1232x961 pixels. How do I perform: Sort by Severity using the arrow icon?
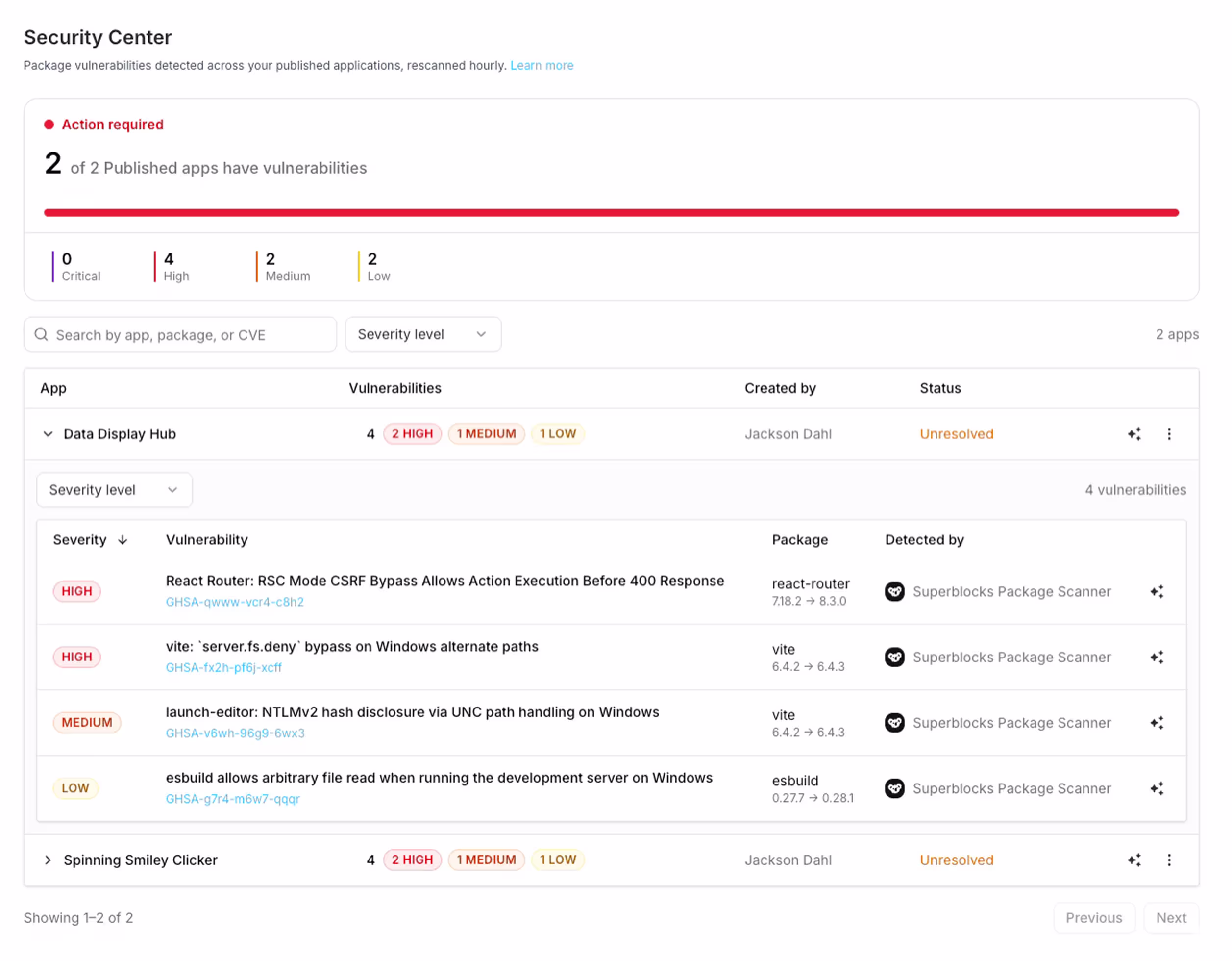click(123, 540)
